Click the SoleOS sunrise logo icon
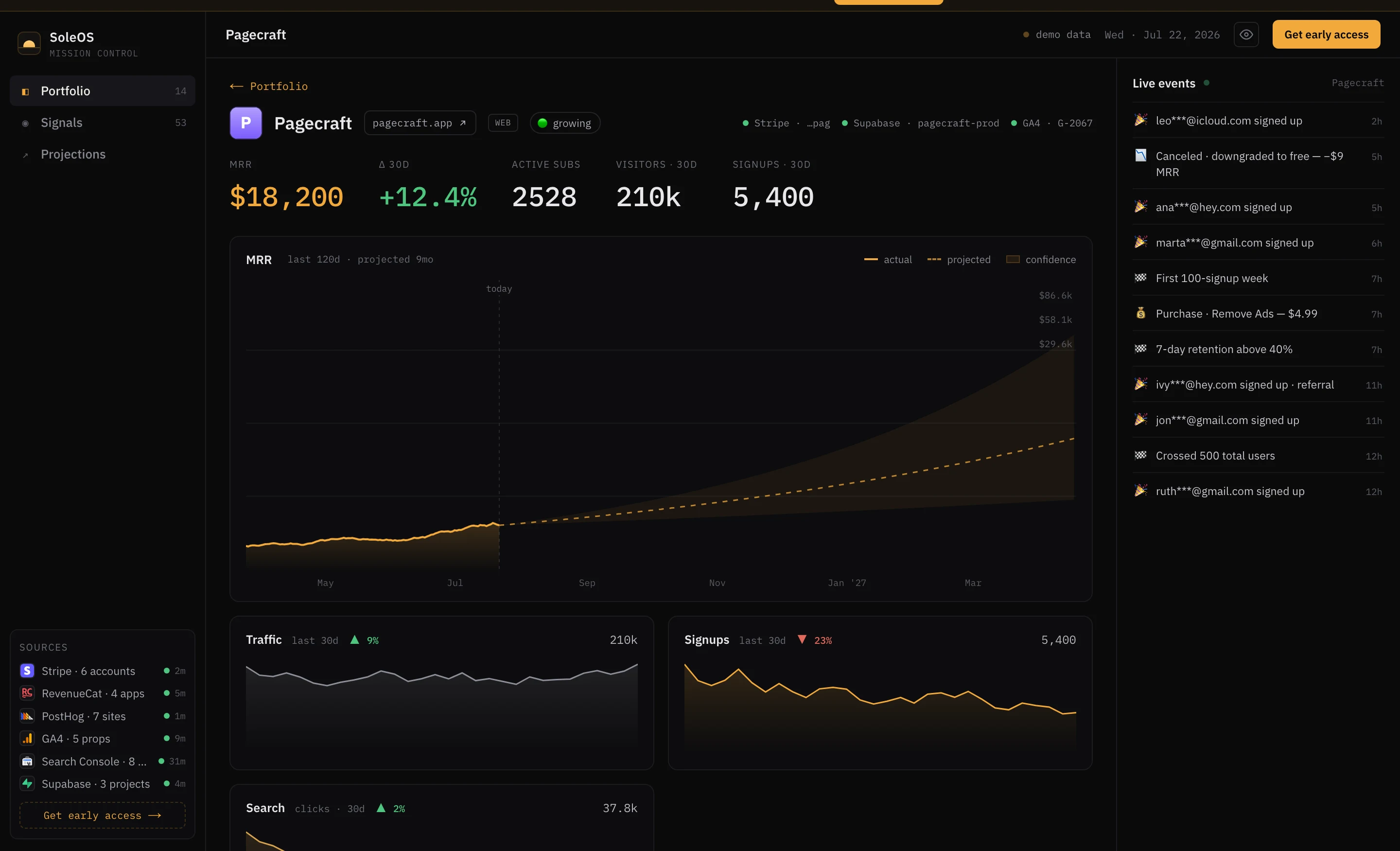 tap(29, 43)
